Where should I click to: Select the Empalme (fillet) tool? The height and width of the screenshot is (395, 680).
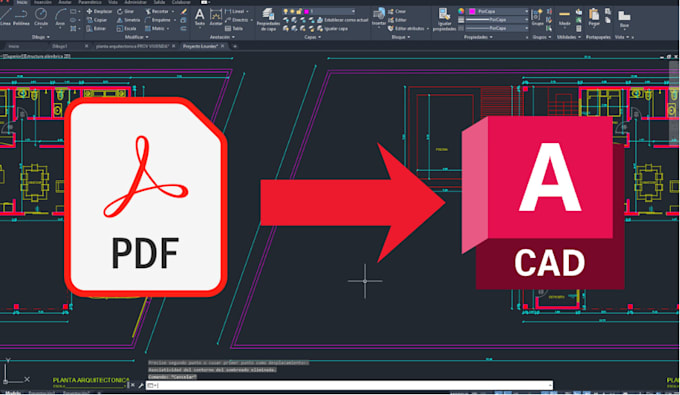tap(158, 20)
